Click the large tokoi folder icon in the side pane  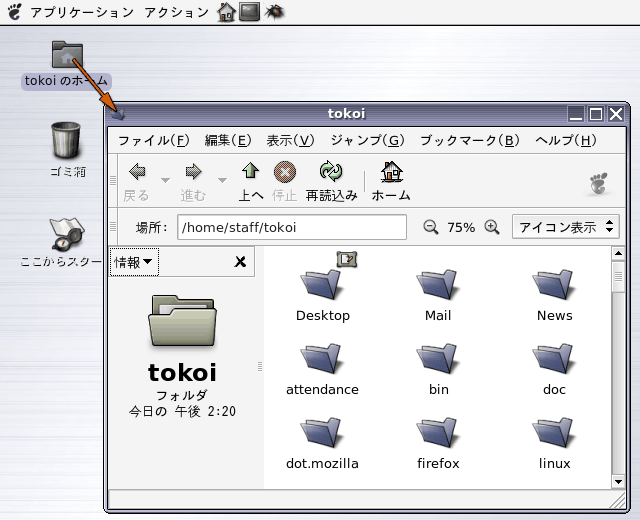182,322
